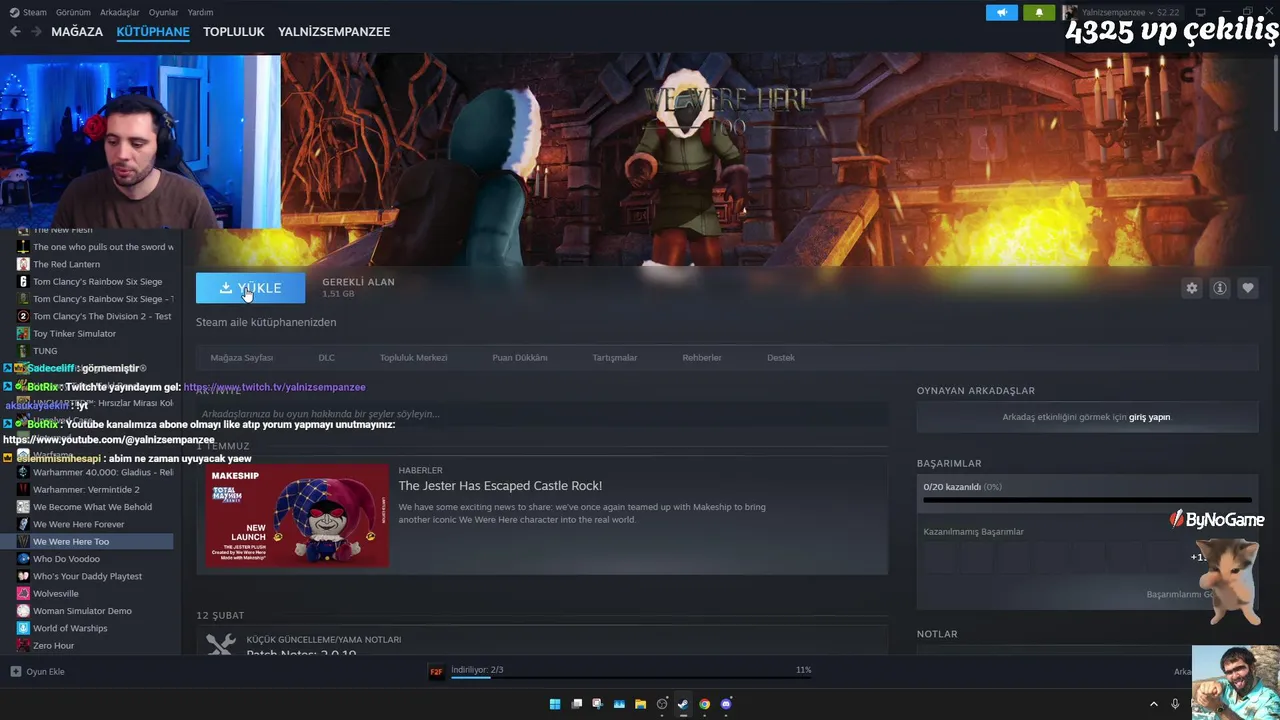Open the DLC link
The image size is (1280, 720).
(326, 358)
